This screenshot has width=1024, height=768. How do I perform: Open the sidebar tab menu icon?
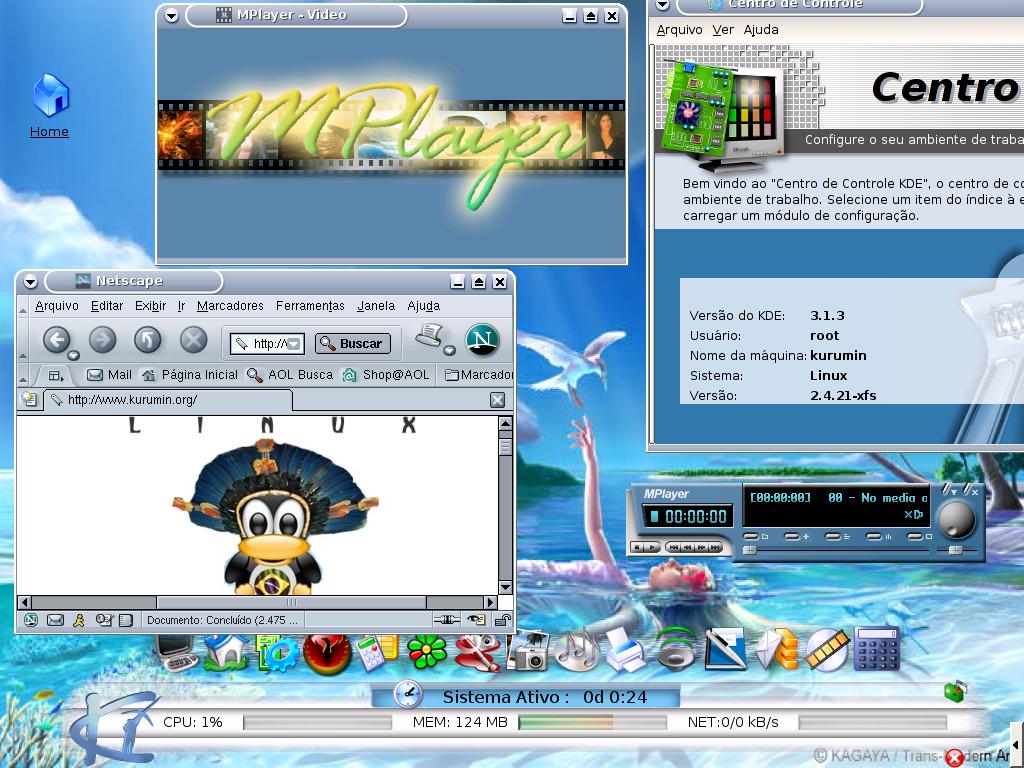[x=56, y=376]
